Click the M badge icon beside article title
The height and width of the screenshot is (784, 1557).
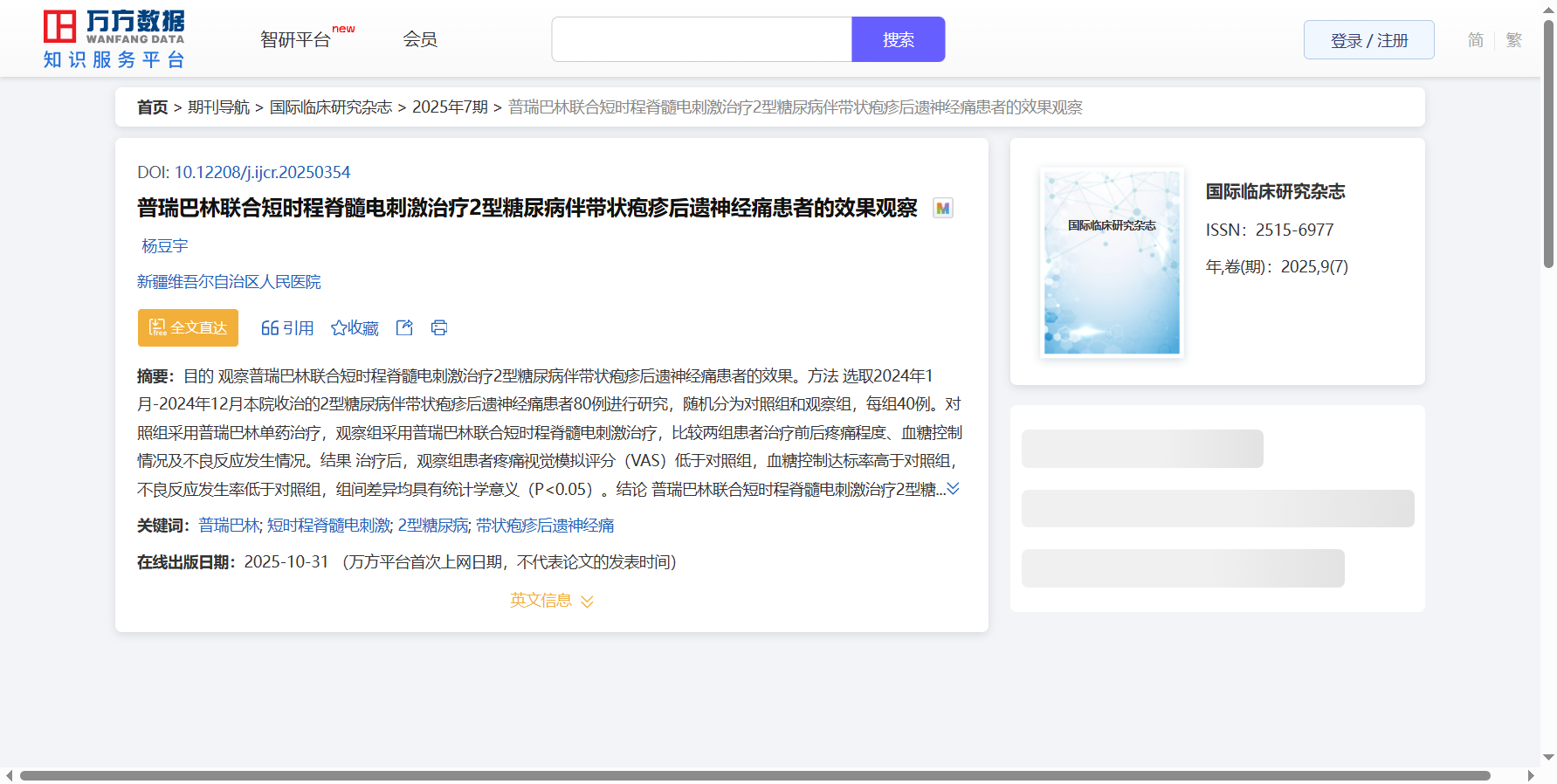pos(942,209)
